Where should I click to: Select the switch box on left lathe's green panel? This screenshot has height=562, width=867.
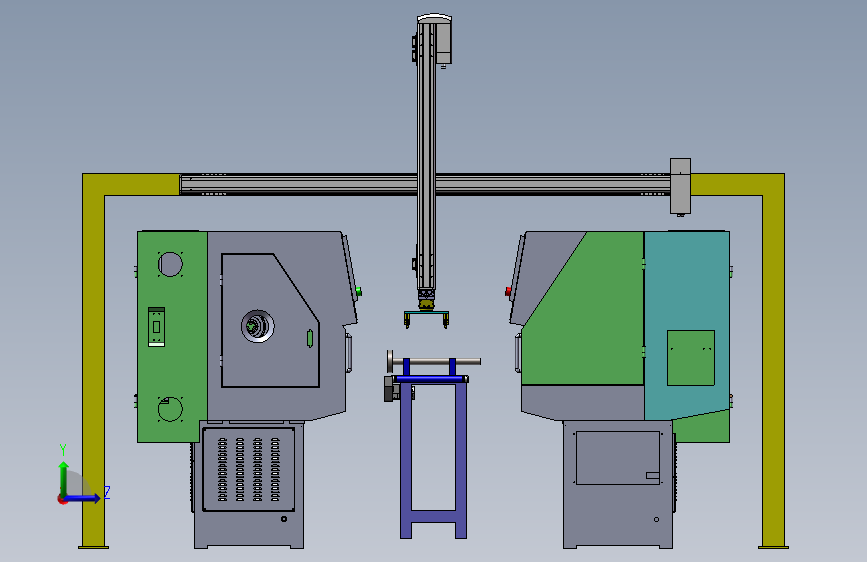coord(156,327)
